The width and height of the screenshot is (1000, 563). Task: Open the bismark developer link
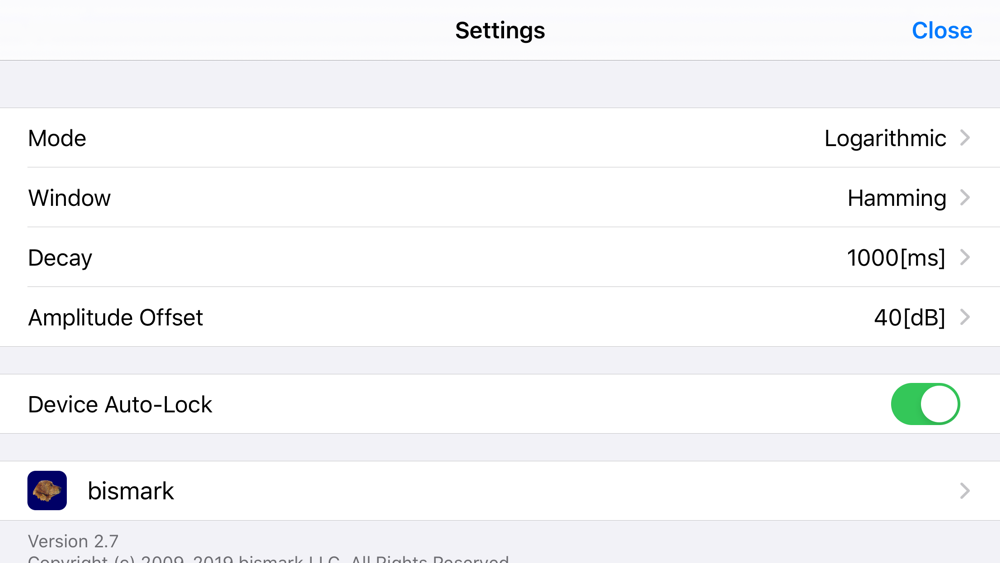point(500,490)
